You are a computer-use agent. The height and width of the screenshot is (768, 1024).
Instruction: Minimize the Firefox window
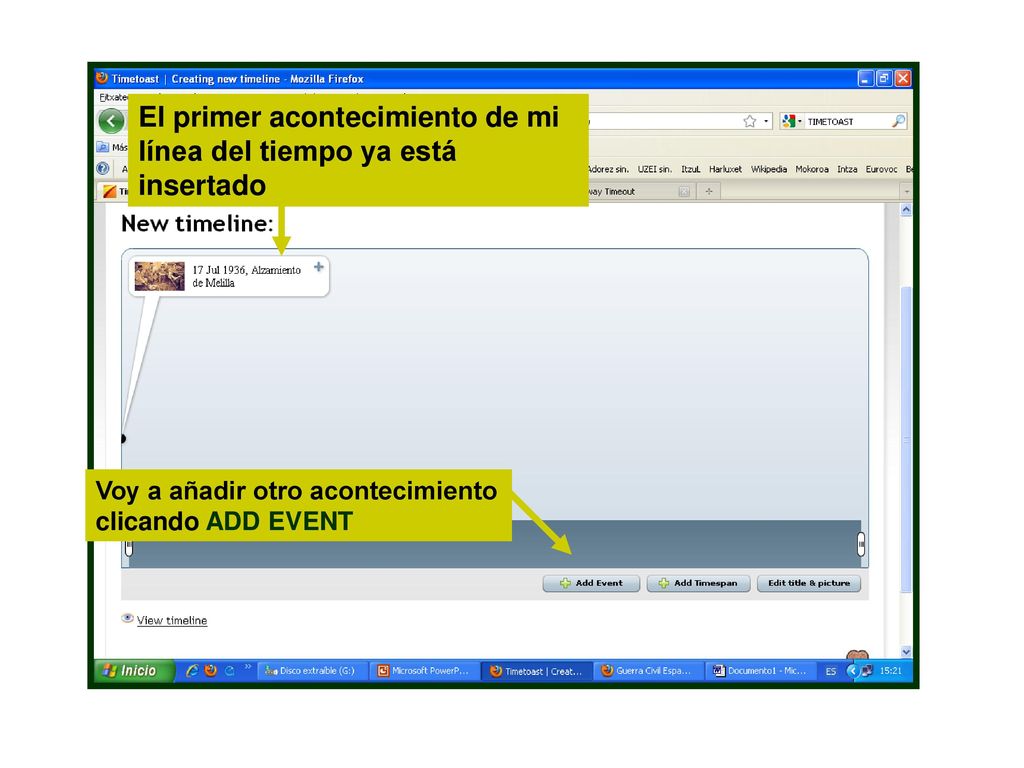[x=865, y=79]
